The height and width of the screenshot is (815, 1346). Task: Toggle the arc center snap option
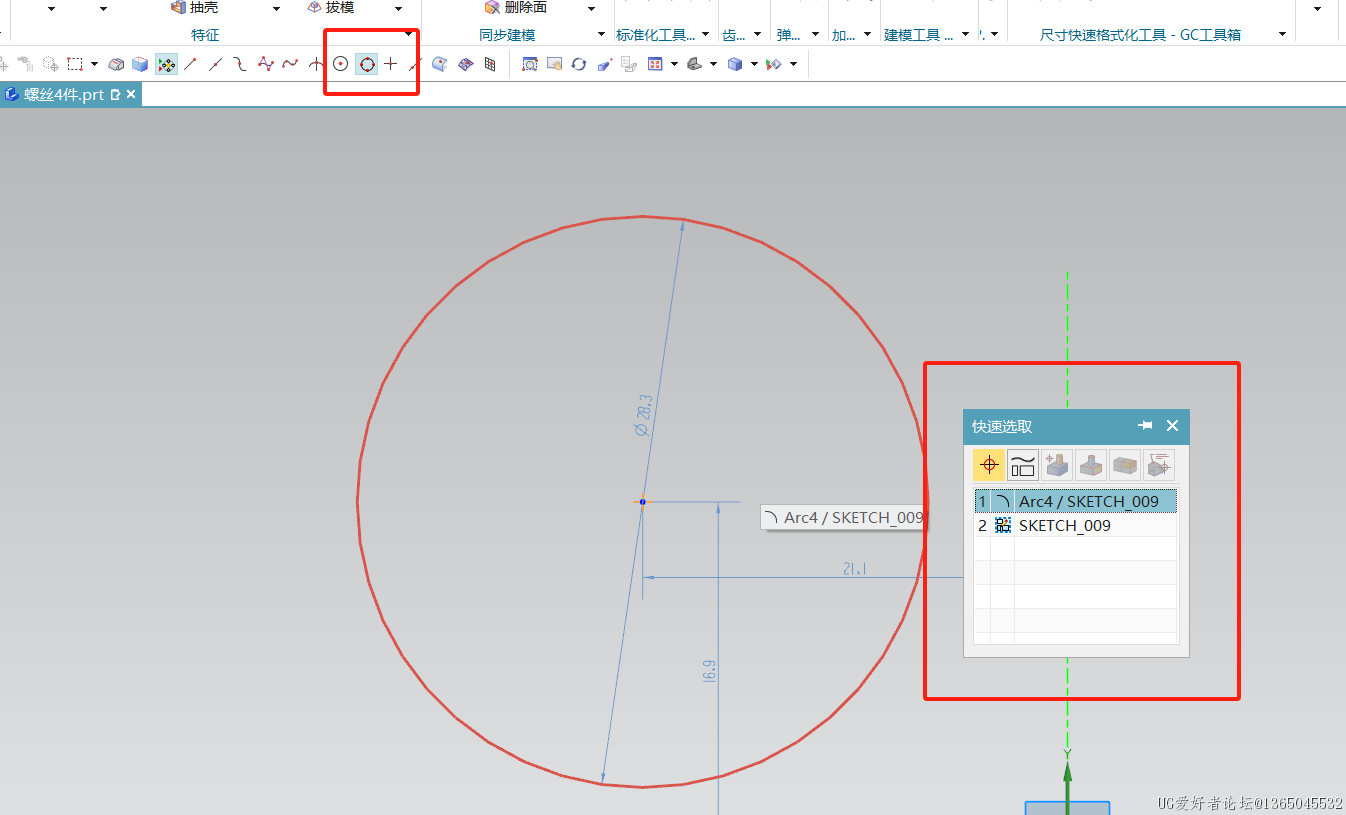pyautogui.click(x=341, y=64)
